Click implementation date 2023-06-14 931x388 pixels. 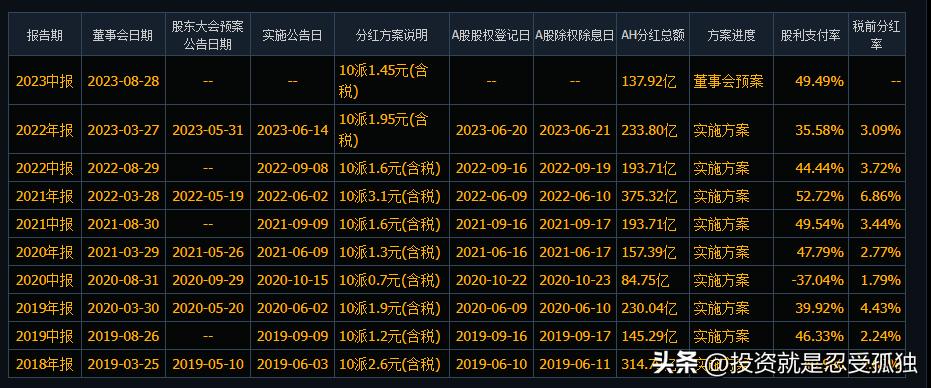click(292, 130)
